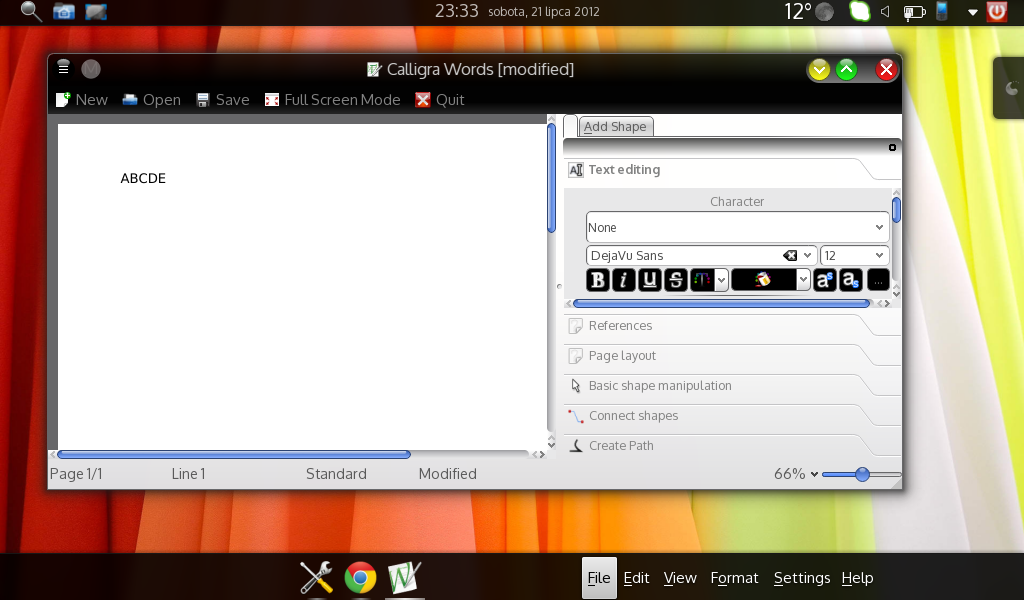Toggle italic formatting
The height and width of the screenshot is (600, 1024).
click(623, 280)
